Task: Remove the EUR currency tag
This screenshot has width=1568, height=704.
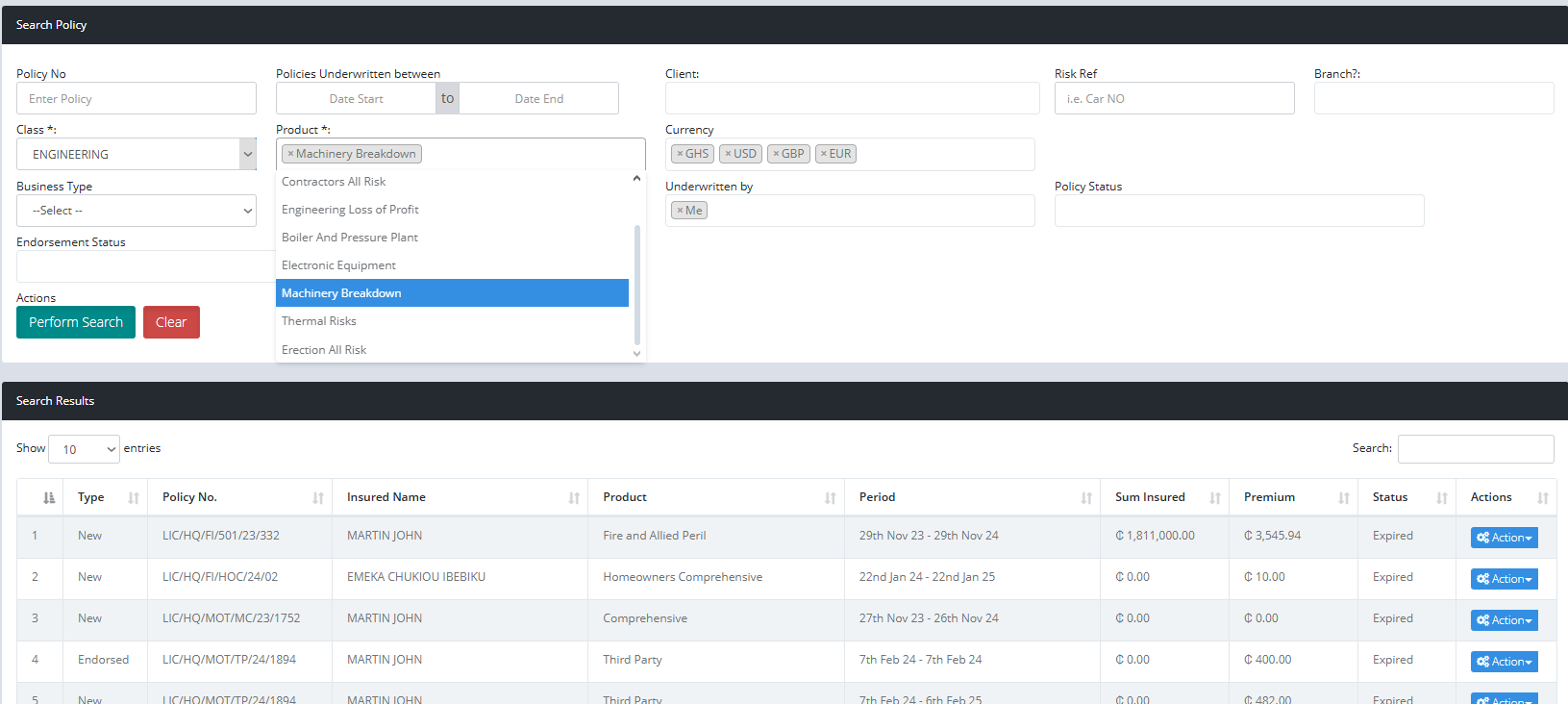Action: tap(824, 154)
